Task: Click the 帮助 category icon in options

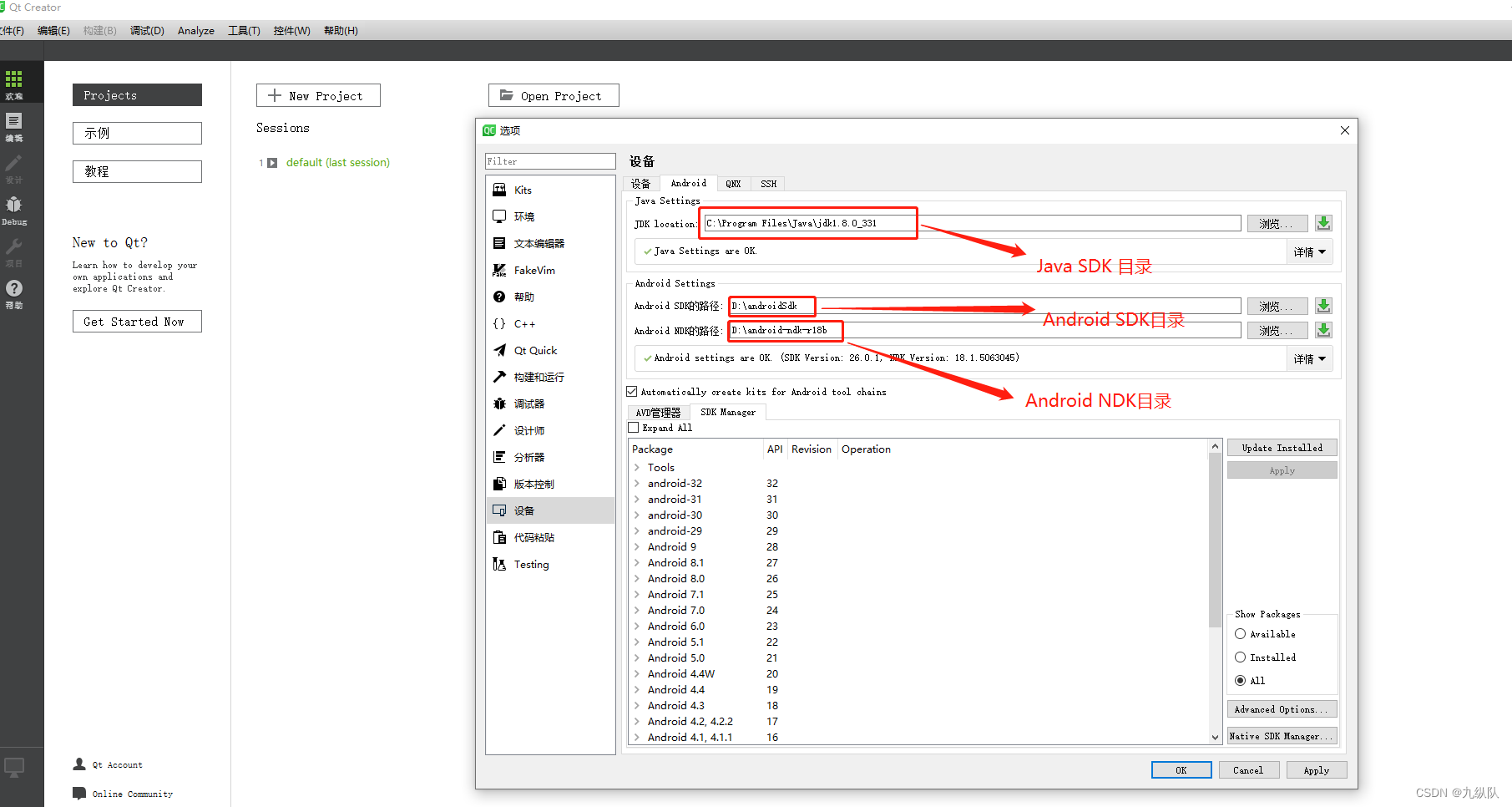Action: (x=499, y=297)
